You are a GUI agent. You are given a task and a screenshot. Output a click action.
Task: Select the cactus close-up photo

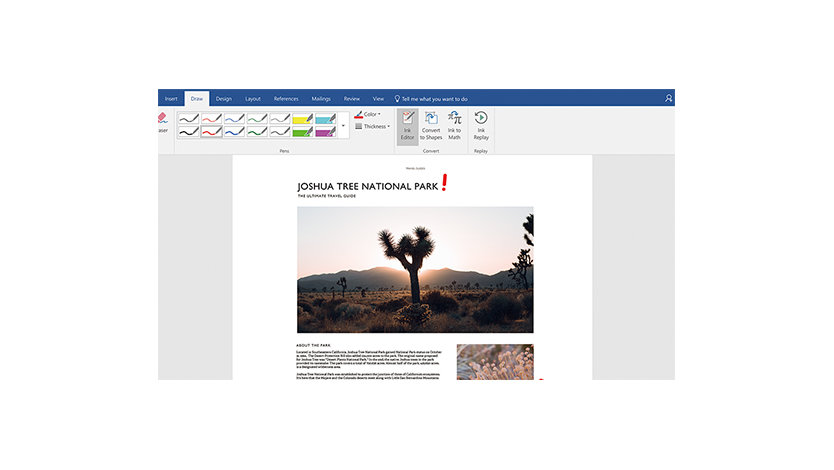click(495, 362)
